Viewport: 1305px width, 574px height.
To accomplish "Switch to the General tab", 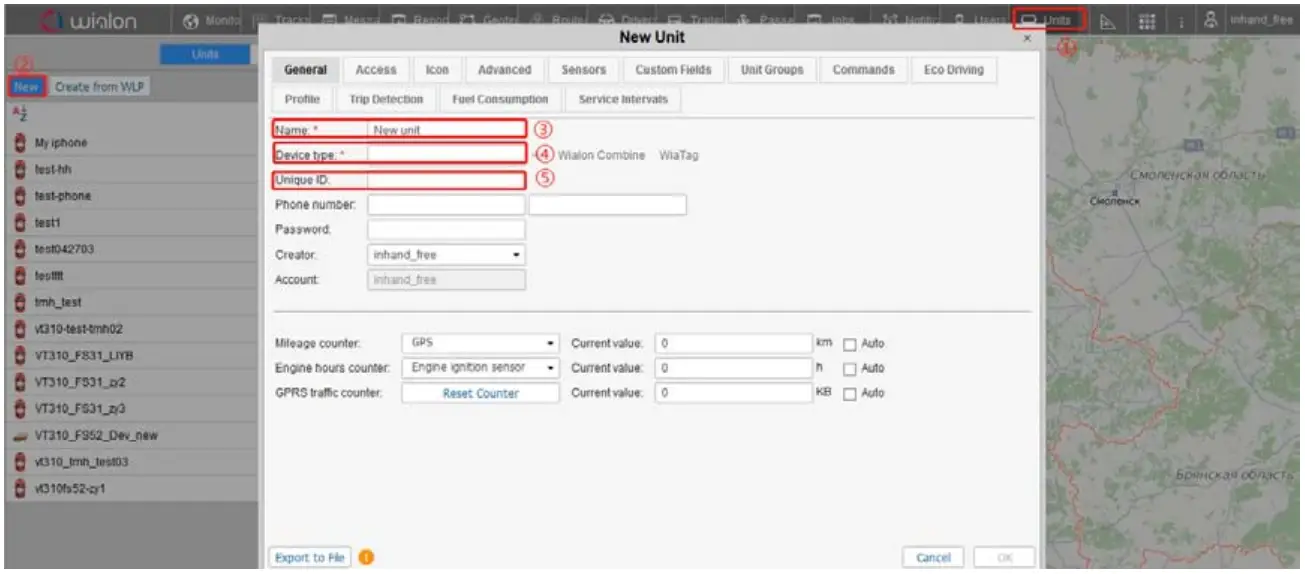I will point(306,70).
